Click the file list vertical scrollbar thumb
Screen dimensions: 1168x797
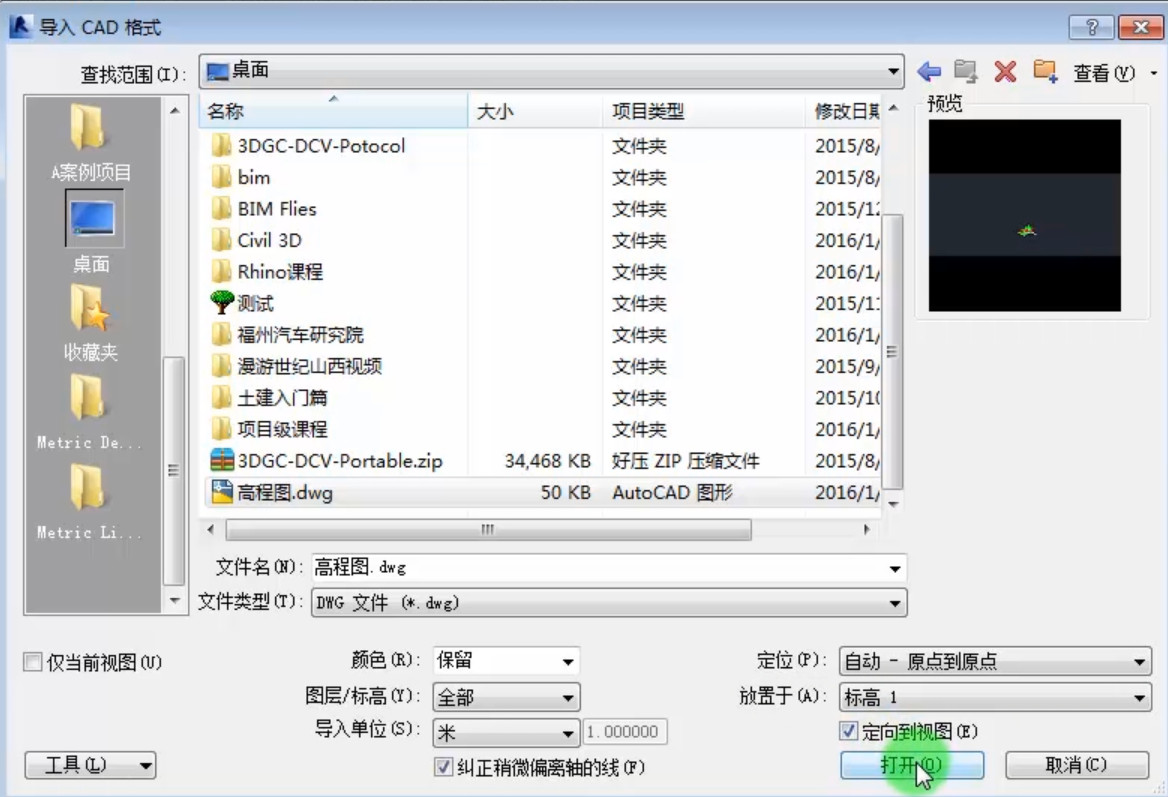[892, 352]
